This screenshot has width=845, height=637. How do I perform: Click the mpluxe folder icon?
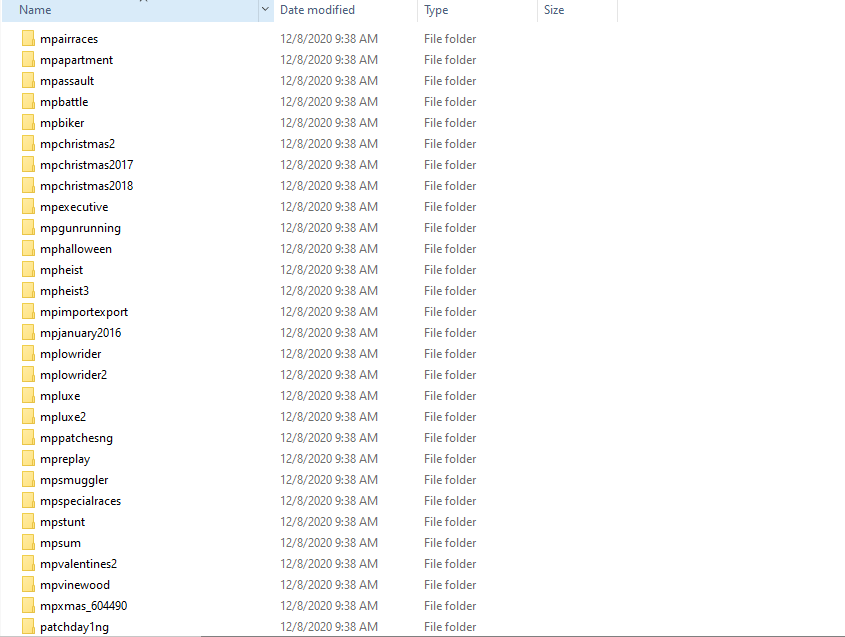[x=29, y=396]
